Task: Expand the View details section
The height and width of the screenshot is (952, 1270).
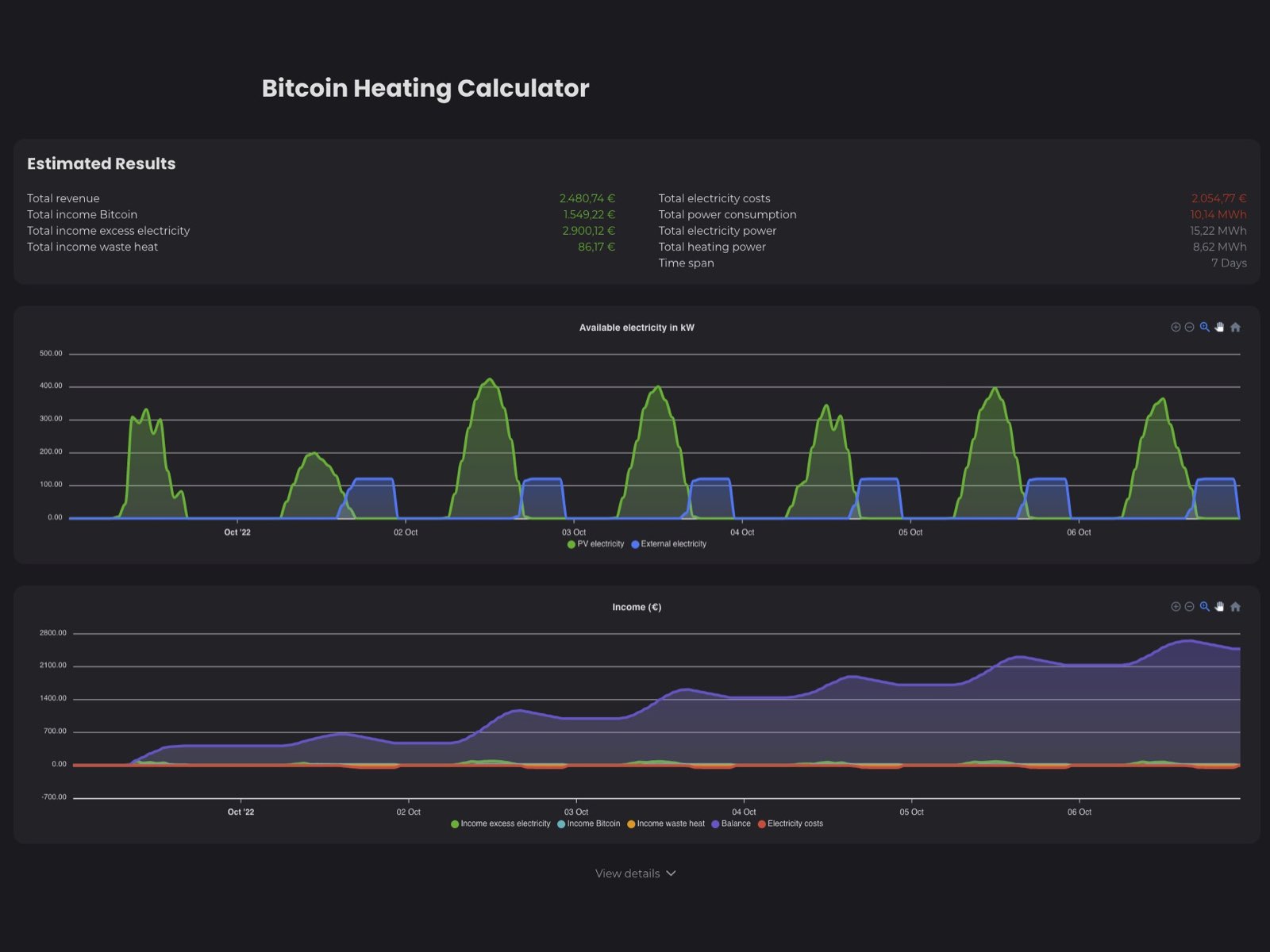Action: tap(635, 873)
